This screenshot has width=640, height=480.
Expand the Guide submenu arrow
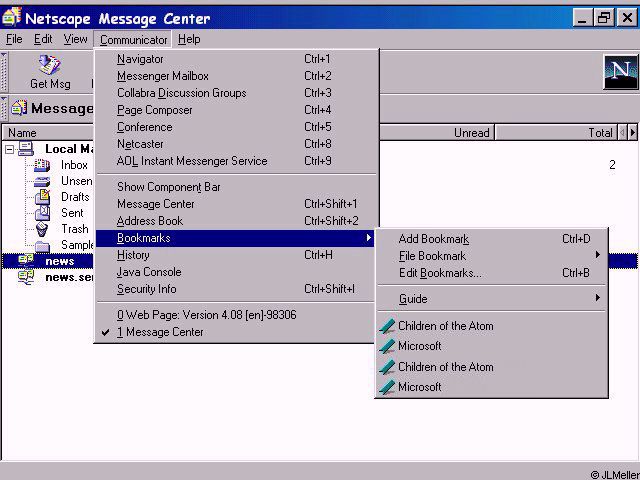click(x=598, y=298)
